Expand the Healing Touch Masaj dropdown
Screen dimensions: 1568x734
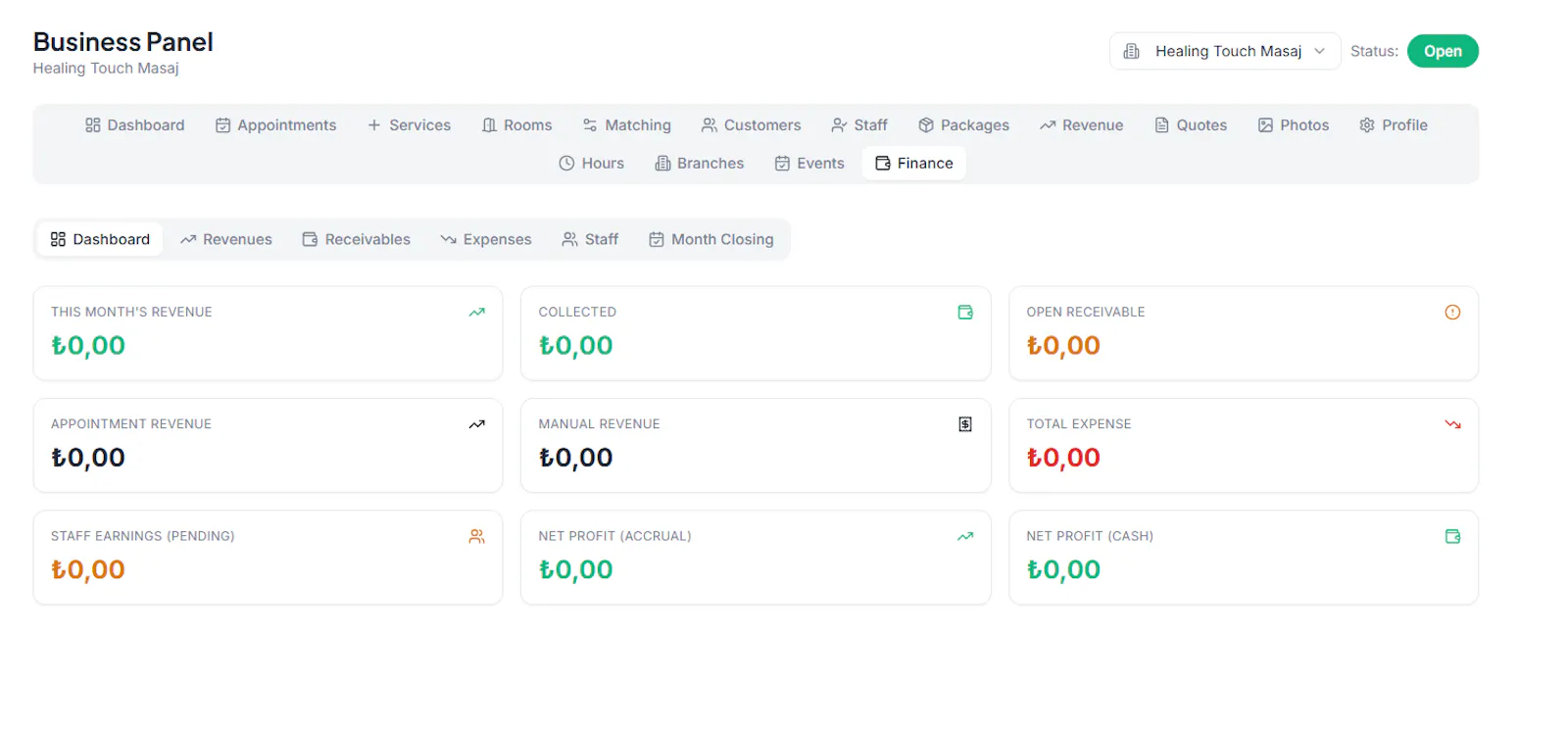[x=1225, y=51]
